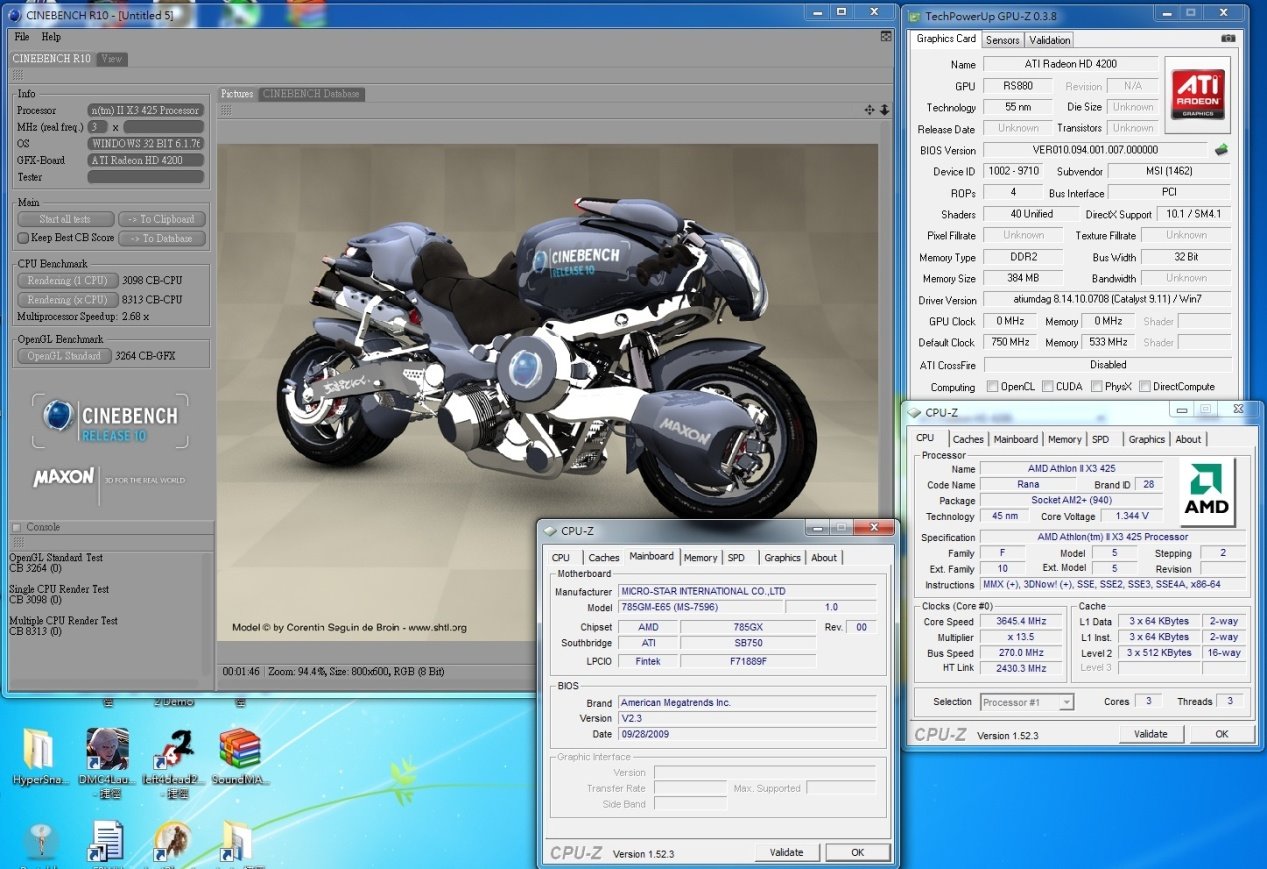Click Validate in CPU-Z processor window
1267x869 pixels.
pos(1150,734)
